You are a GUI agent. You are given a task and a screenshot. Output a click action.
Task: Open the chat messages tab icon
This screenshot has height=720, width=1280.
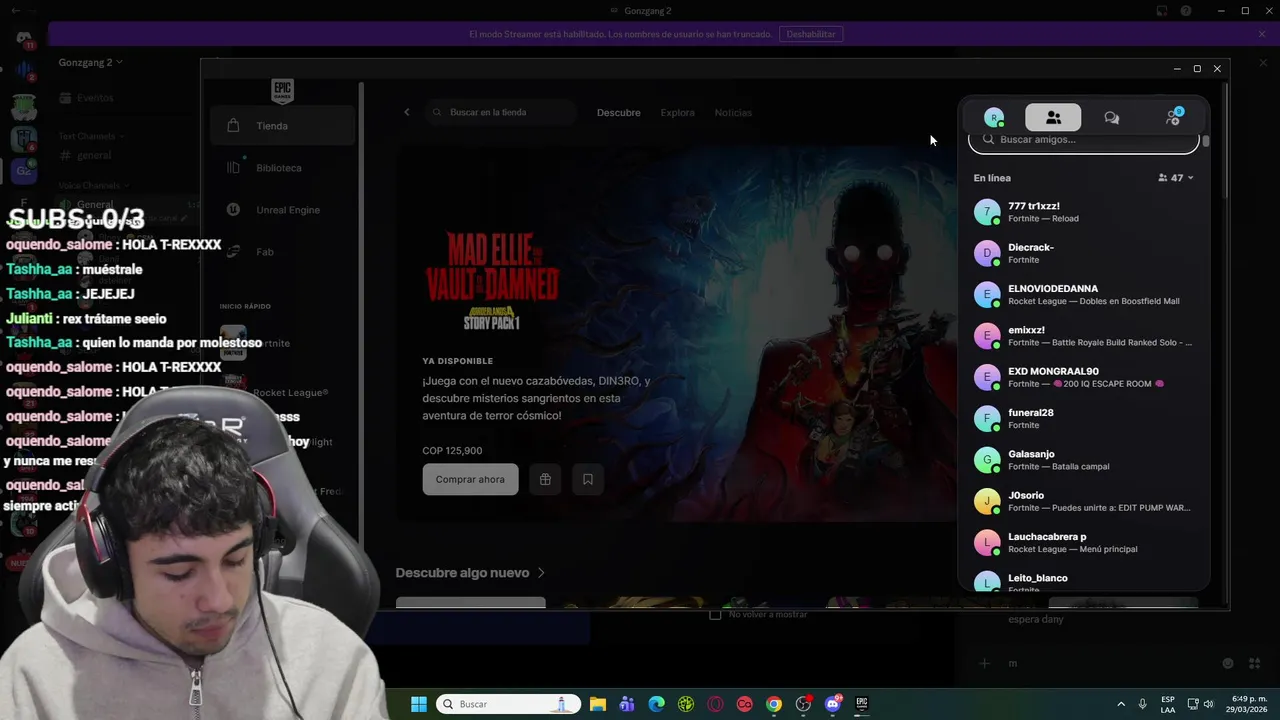[x=1111, y=117]
